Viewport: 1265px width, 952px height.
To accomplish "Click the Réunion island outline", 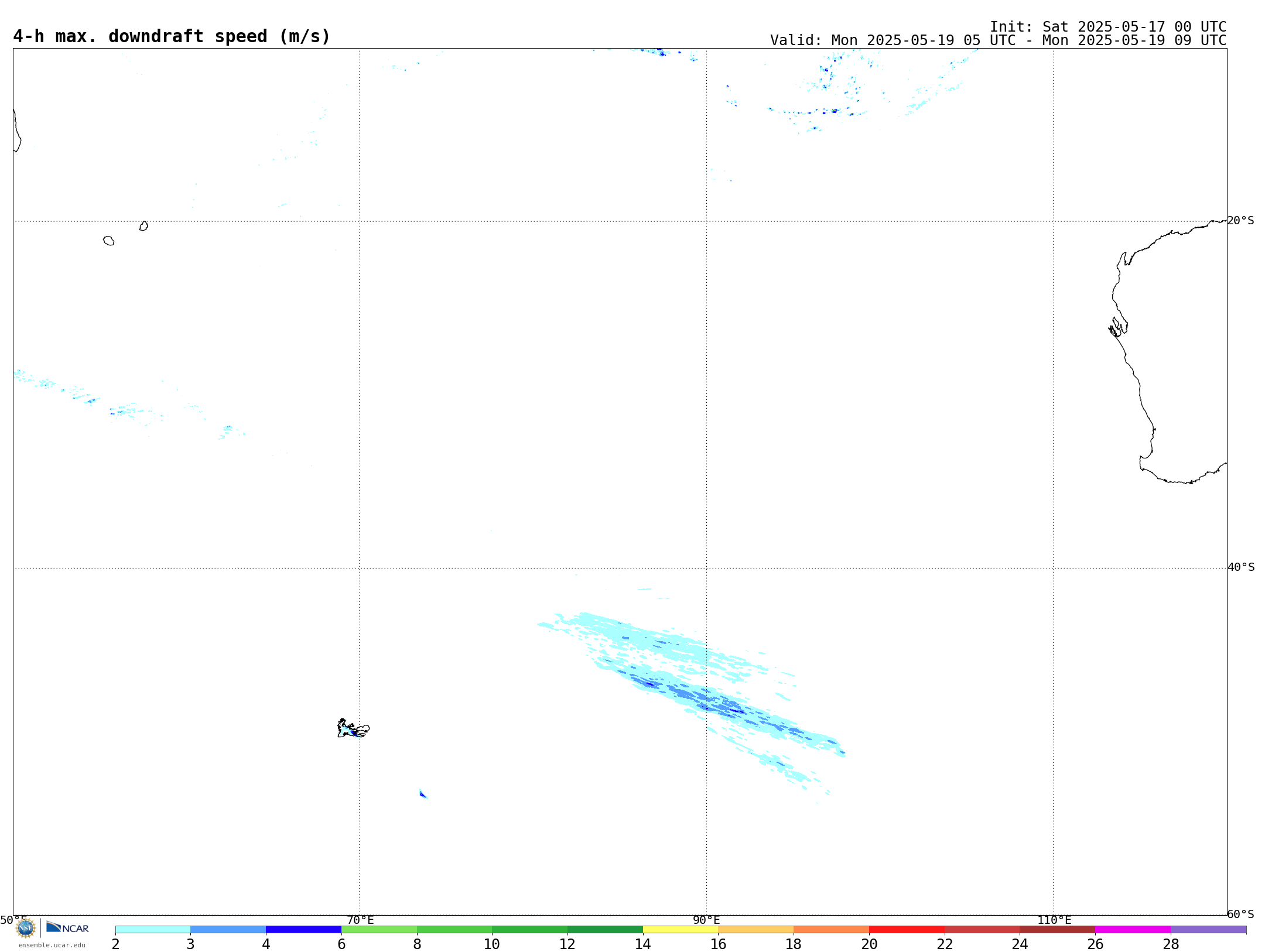I will 108,241.
